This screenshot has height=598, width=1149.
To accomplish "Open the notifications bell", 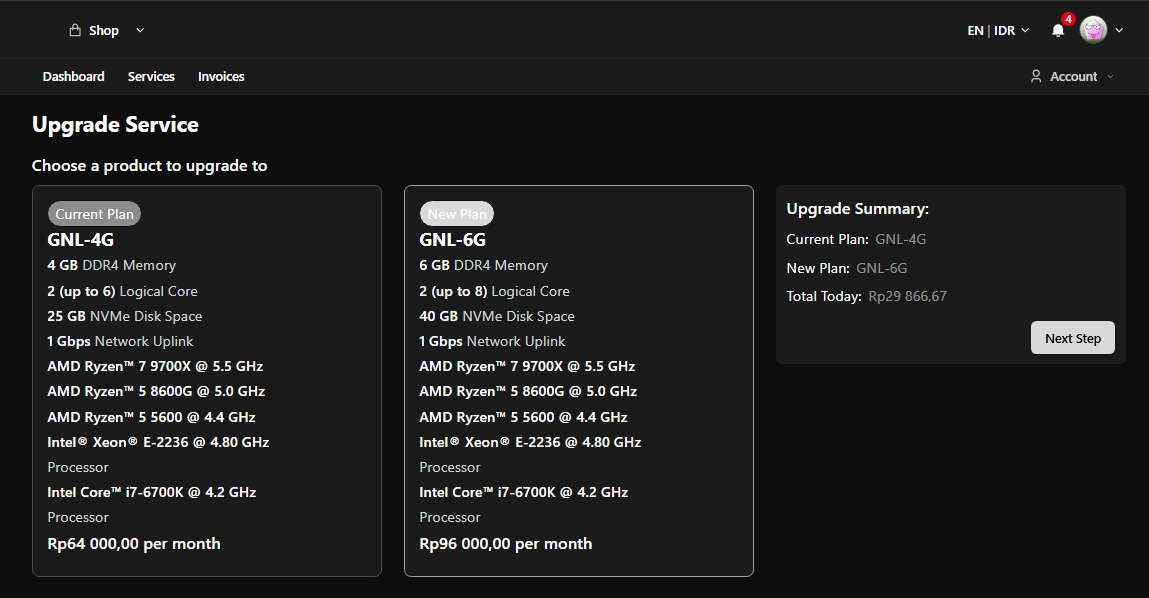I will click(1057, 31).
